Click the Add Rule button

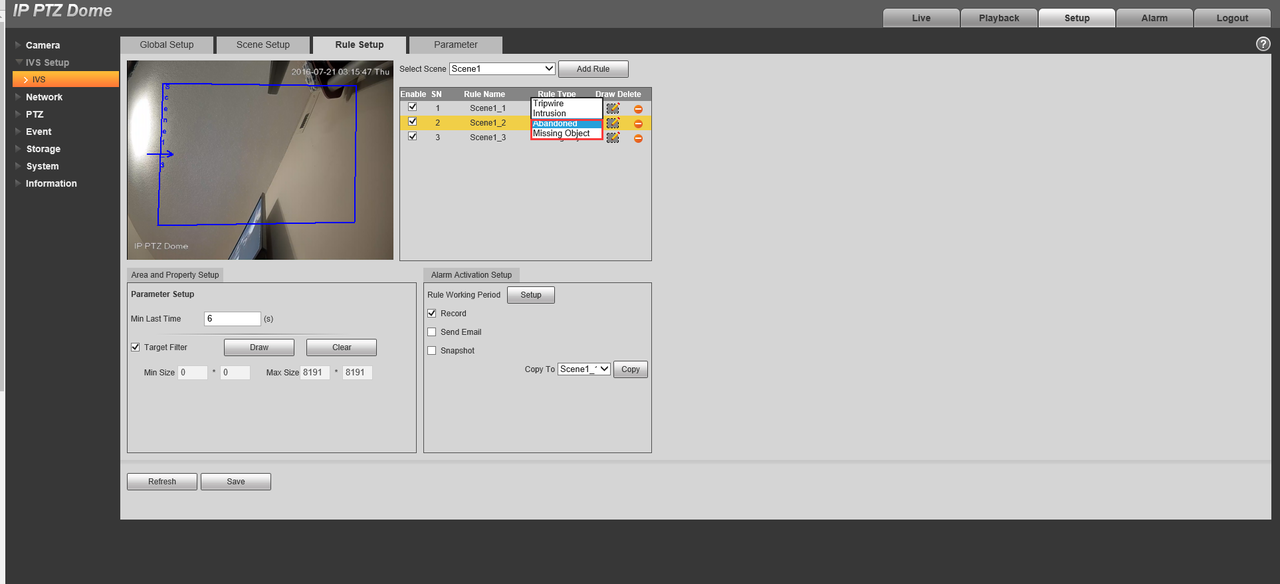(593, 69)
